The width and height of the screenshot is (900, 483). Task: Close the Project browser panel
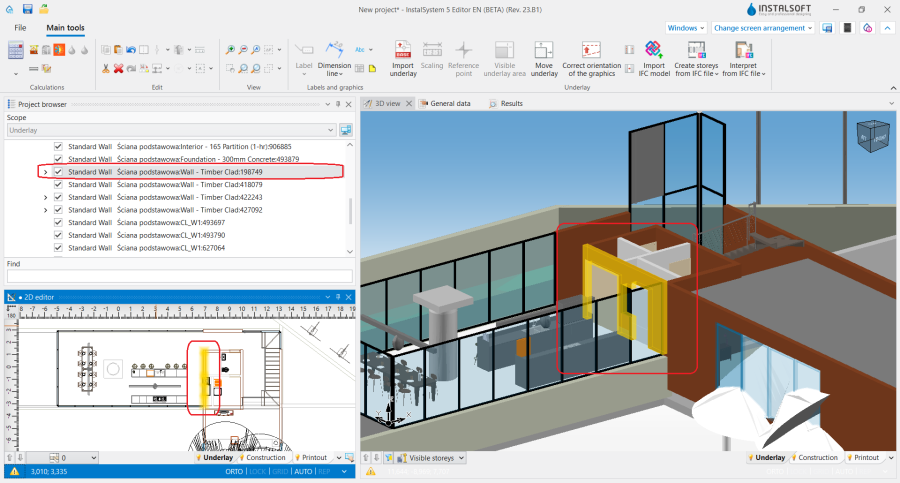[348, 104]
